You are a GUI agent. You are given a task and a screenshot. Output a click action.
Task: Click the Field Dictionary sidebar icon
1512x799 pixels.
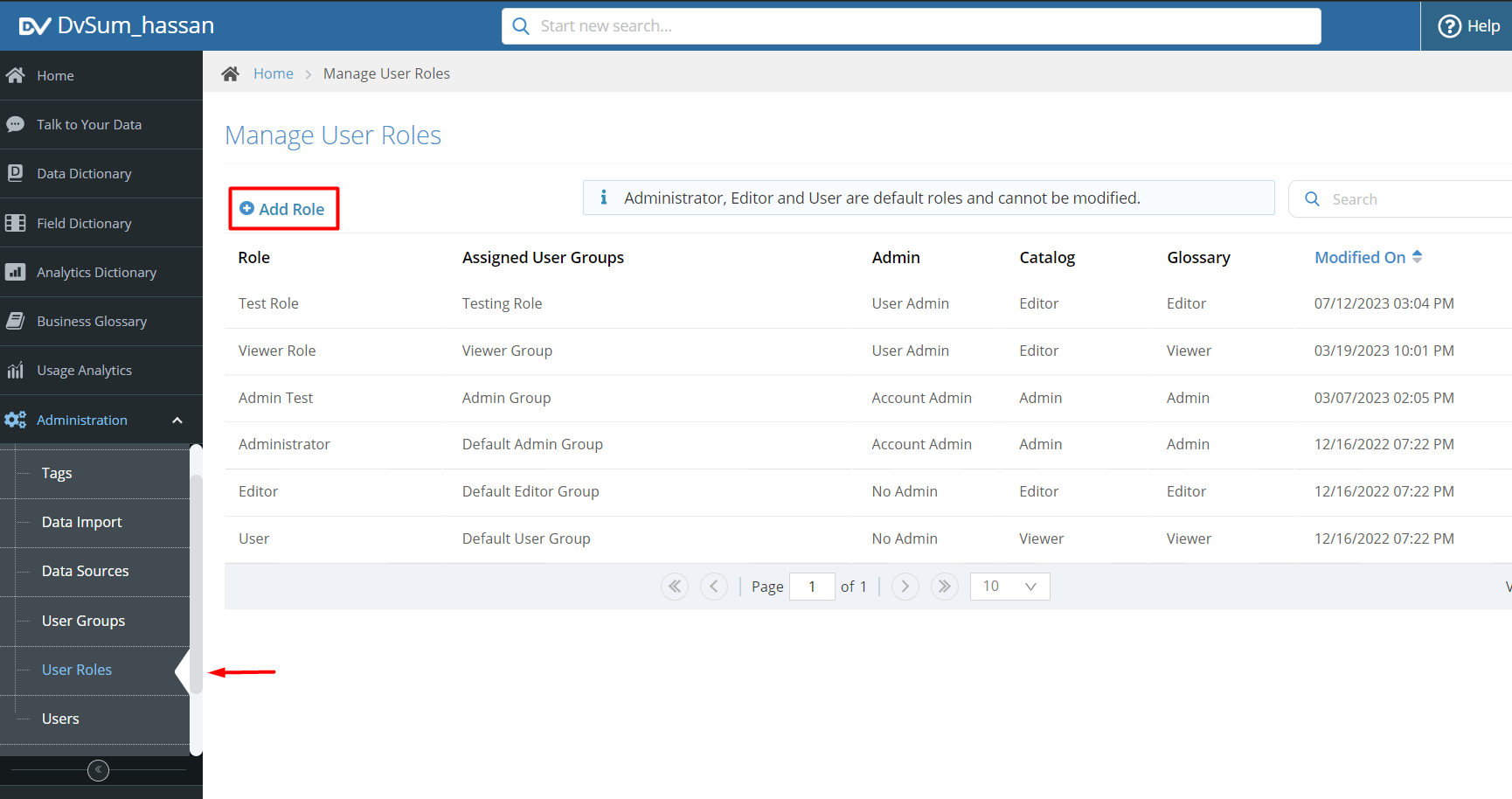(15, 223)
